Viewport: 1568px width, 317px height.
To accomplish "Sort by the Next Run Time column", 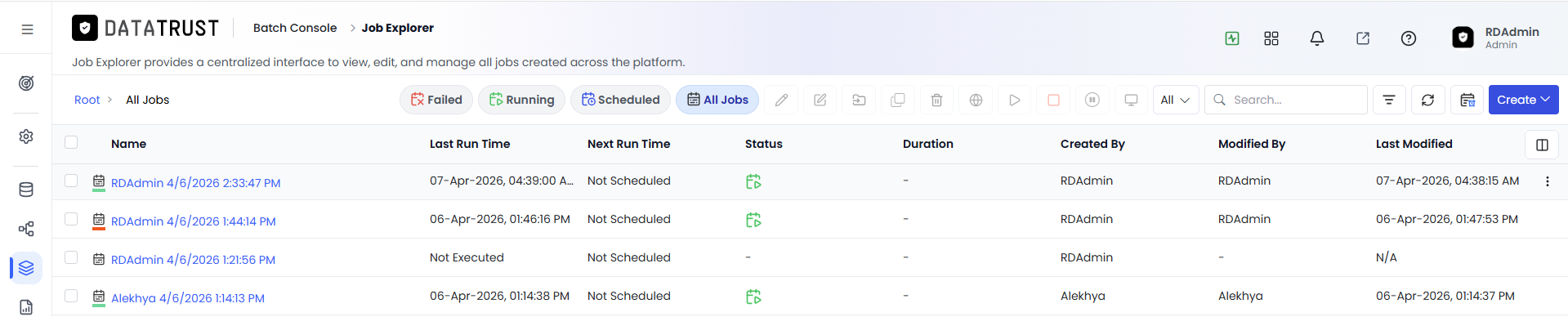I will point(628,144).
